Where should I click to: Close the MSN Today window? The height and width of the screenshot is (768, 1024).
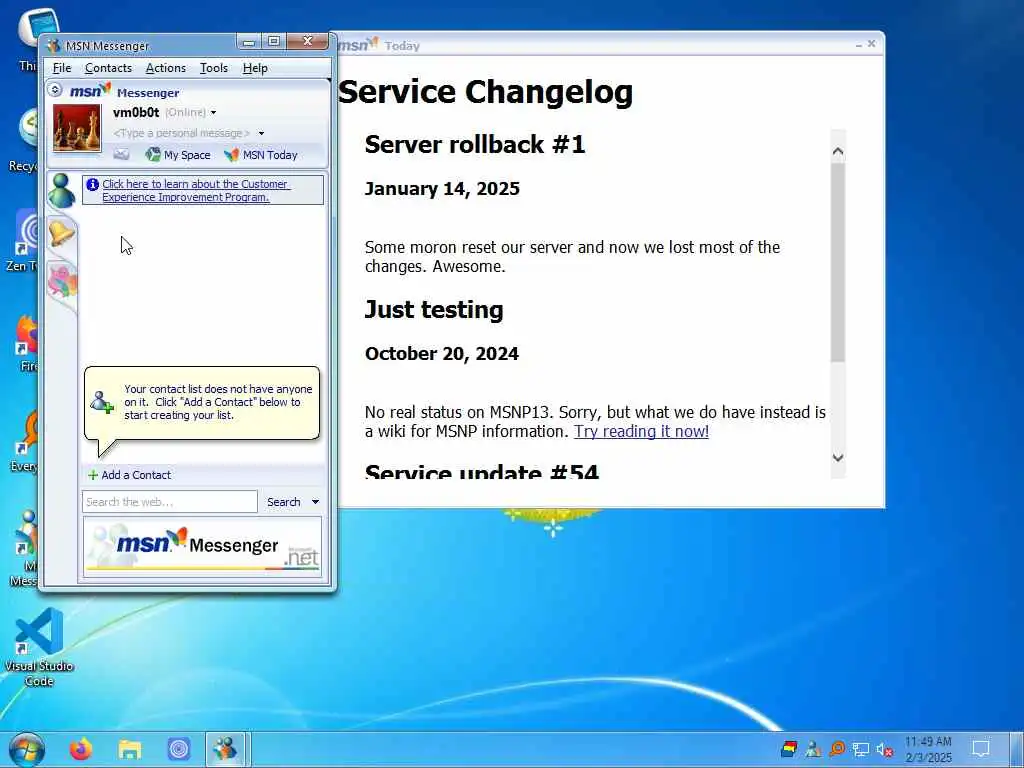(871, 44)
